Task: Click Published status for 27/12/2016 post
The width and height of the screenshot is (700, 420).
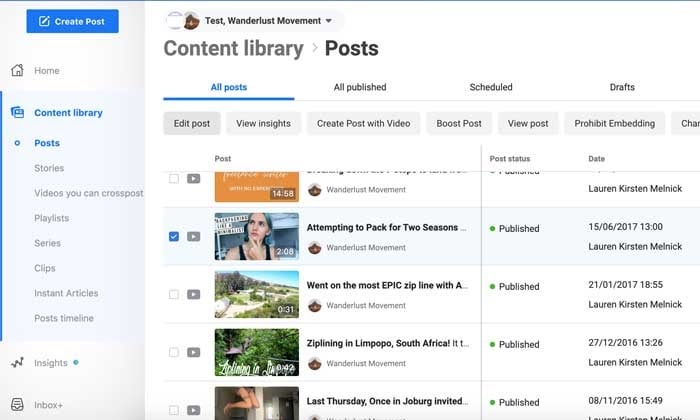Action: [x=515, y=345]
